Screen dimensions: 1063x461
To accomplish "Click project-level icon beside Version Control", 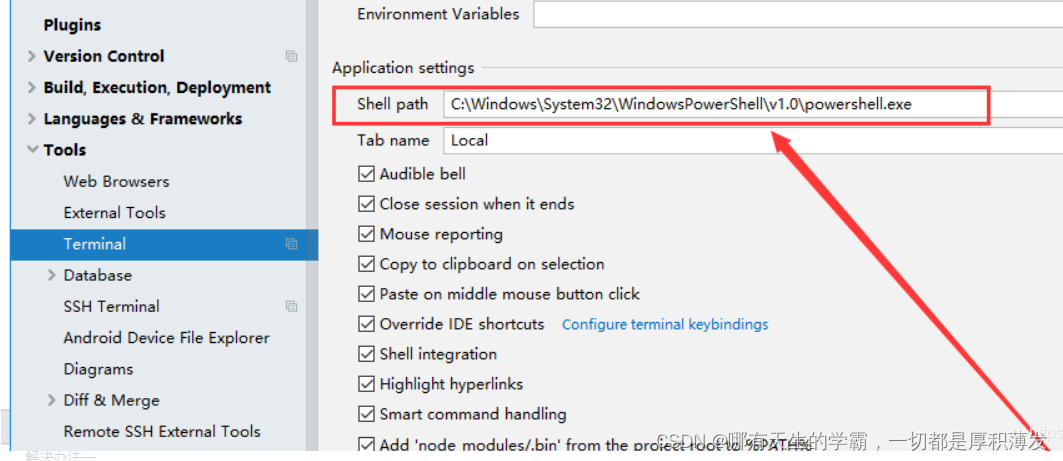I will click(292, 56).
